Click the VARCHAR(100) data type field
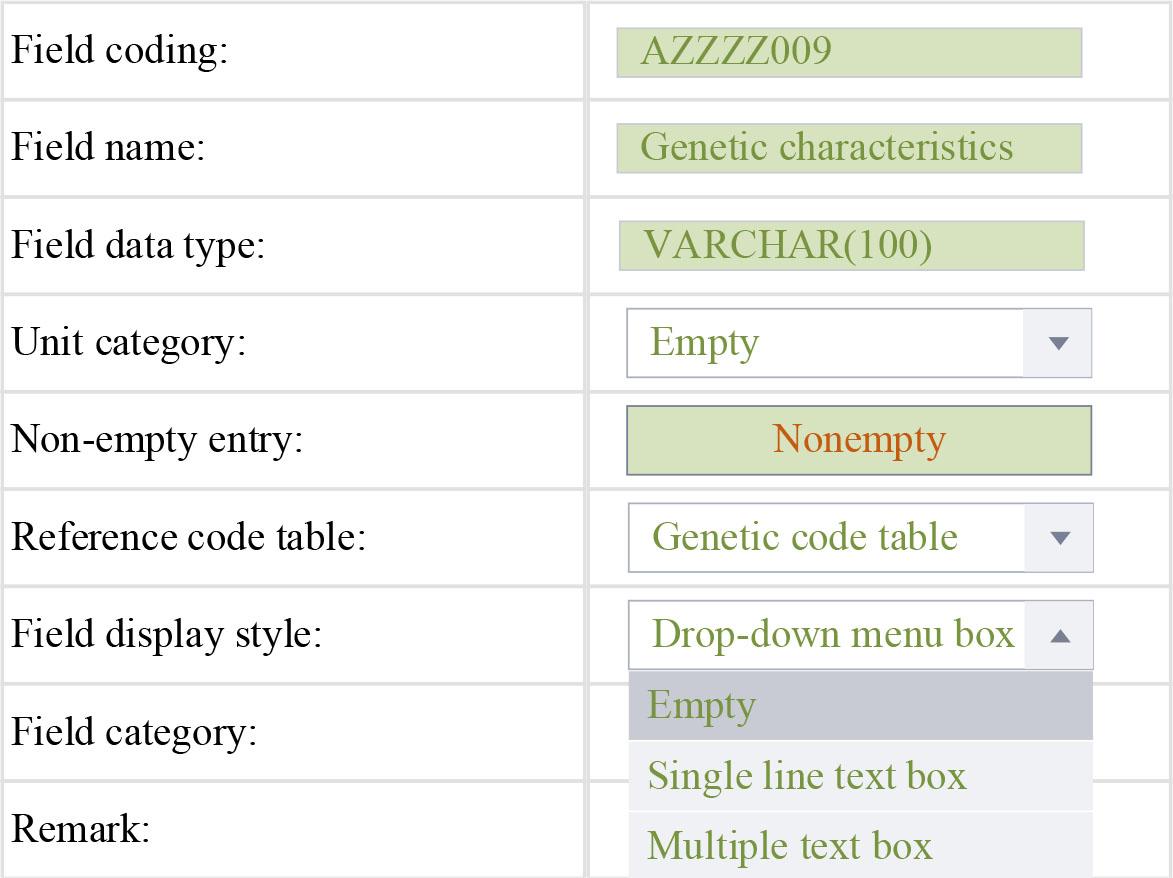 coord(851,246)
